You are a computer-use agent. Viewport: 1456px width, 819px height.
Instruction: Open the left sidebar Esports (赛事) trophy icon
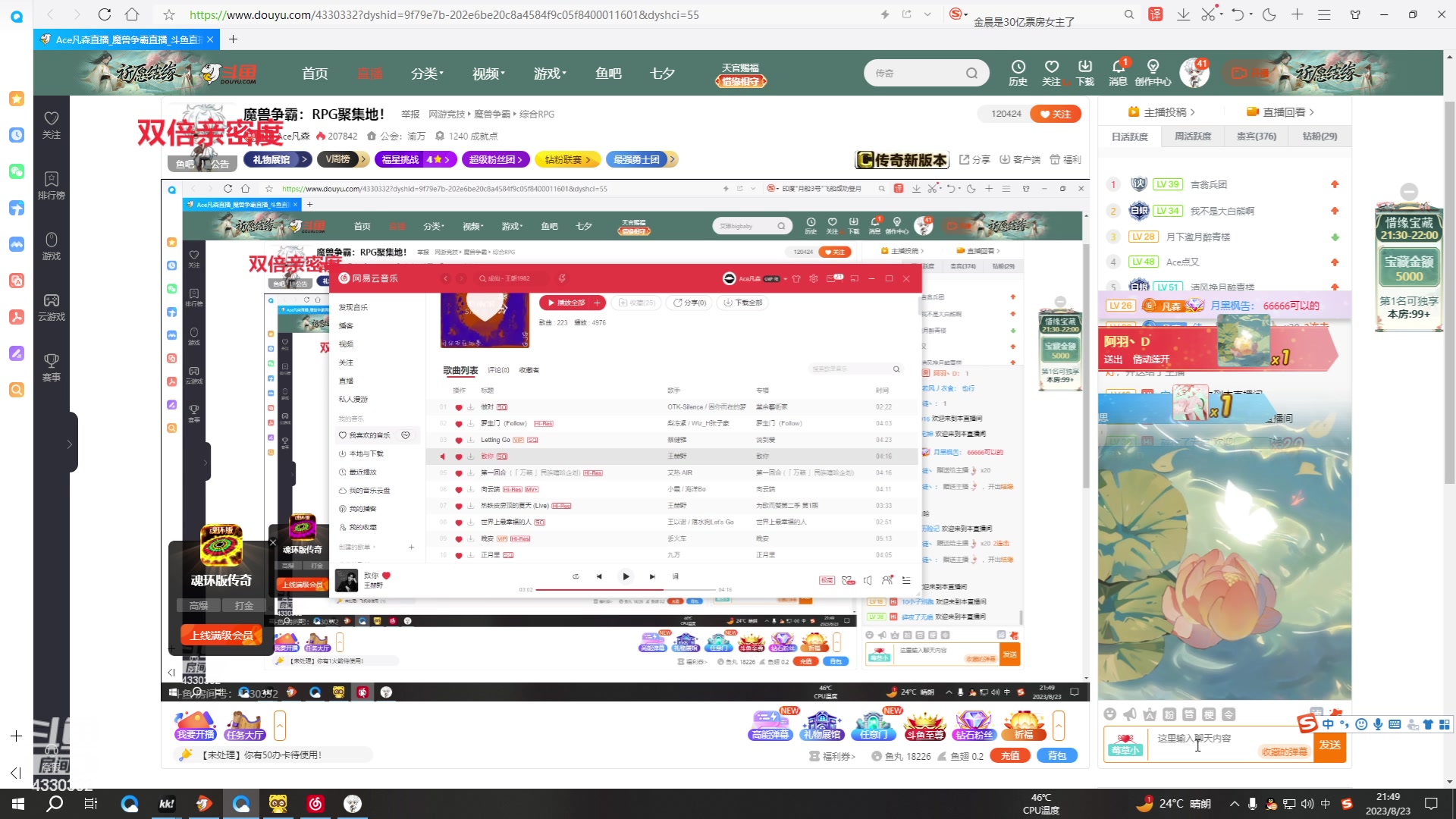52,368
